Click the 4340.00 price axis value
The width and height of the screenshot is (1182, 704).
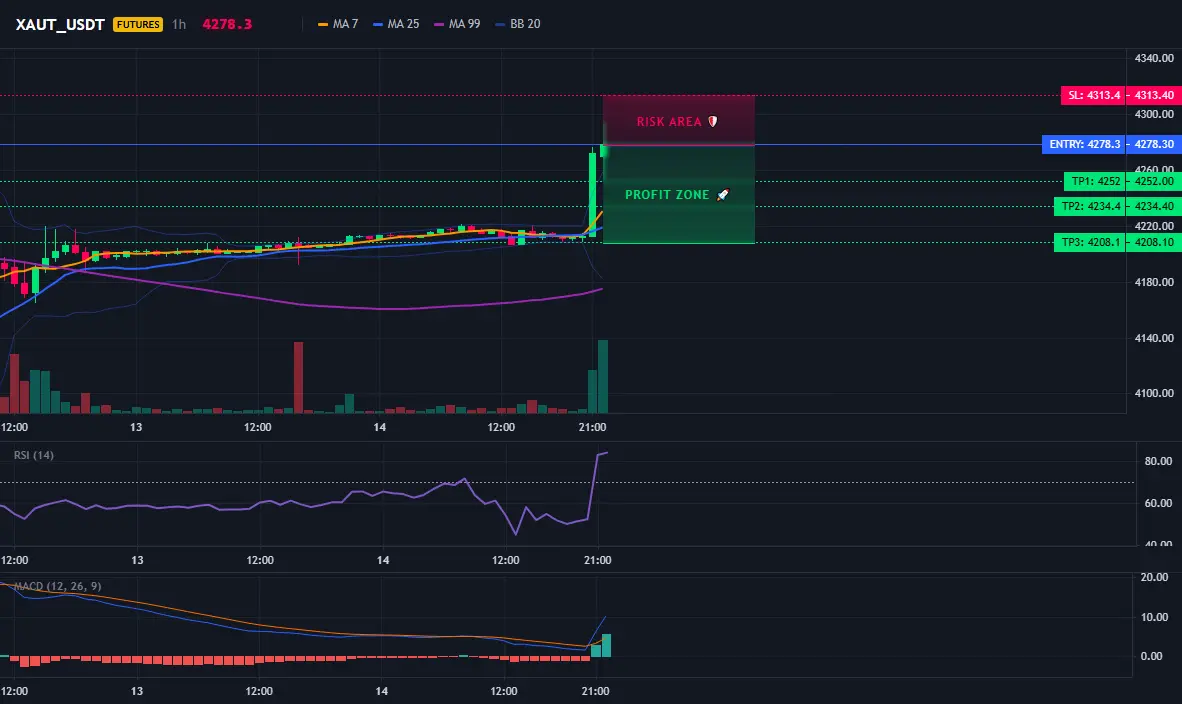point(1154,58)
